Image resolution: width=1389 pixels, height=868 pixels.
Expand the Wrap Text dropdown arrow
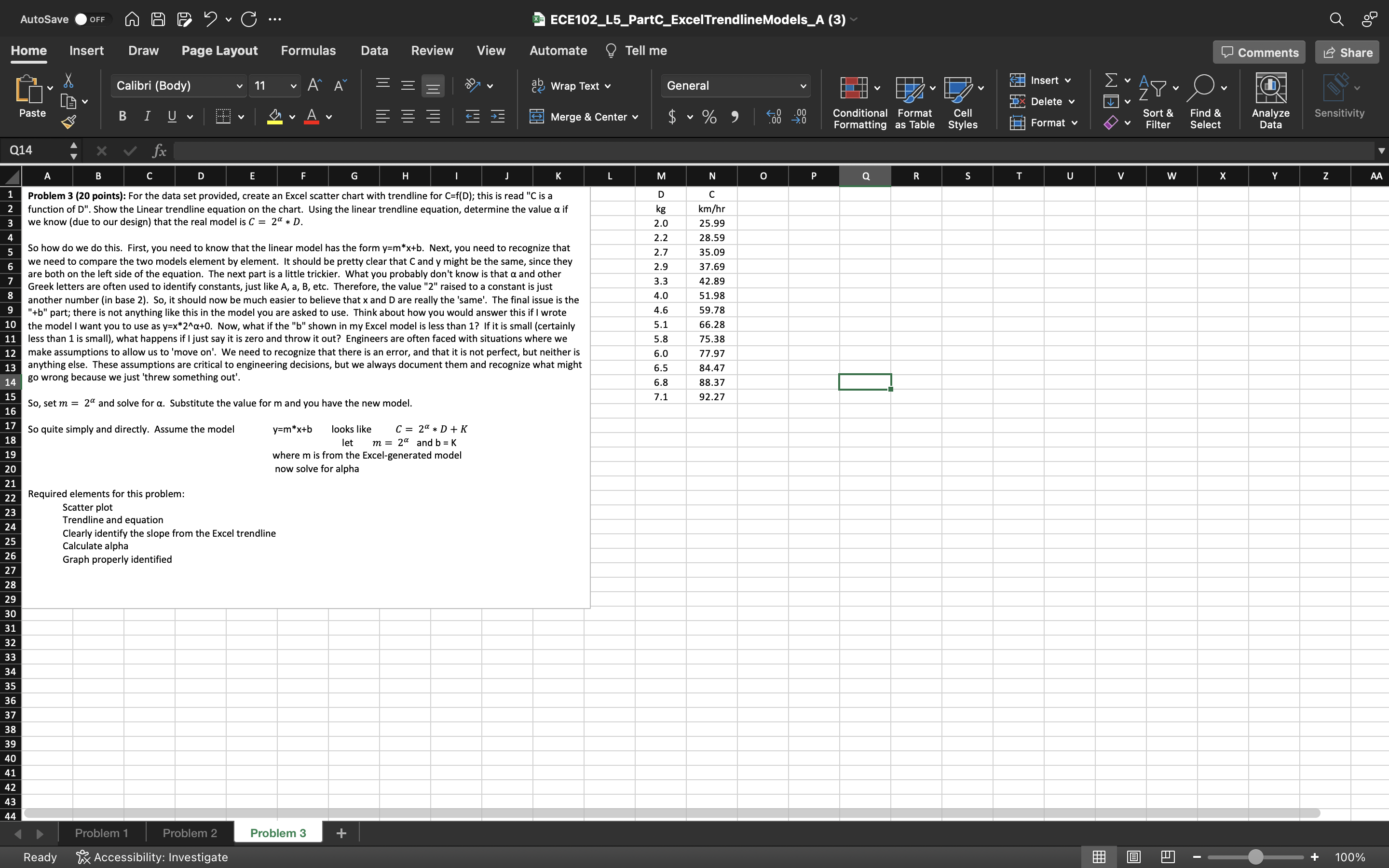(608, 86)
